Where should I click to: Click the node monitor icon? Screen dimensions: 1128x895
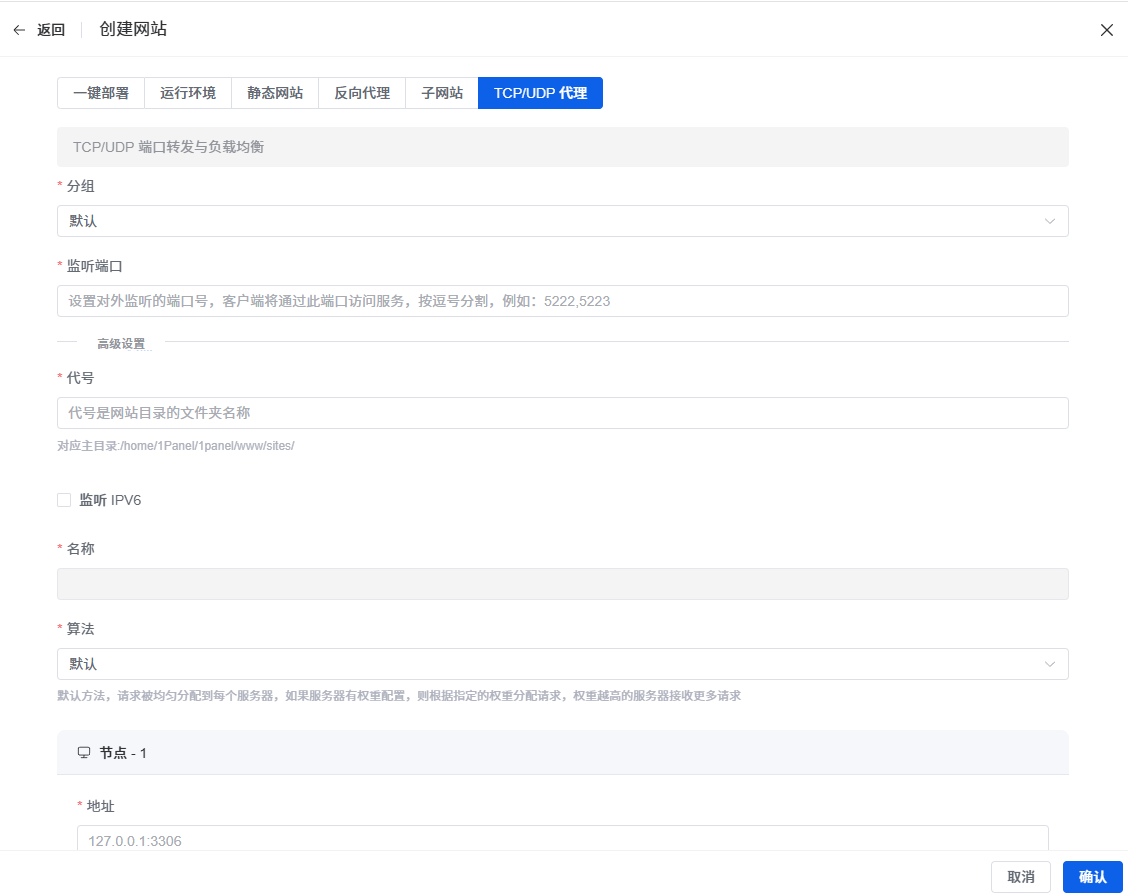click(x=84, y=752)
